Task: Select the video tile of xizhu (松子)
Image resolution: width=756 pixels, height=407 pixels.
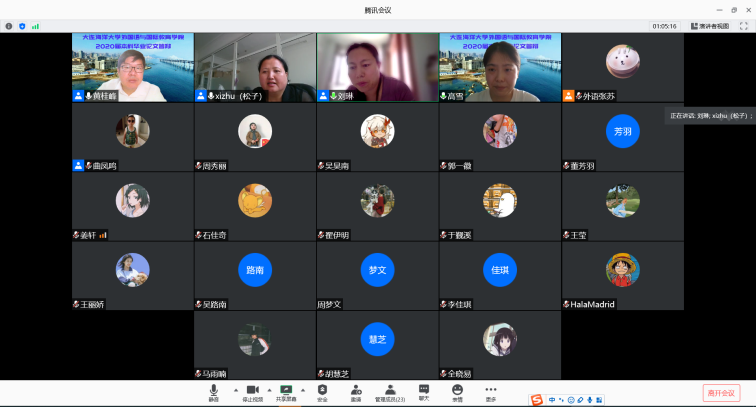Action: coord(255,67)
